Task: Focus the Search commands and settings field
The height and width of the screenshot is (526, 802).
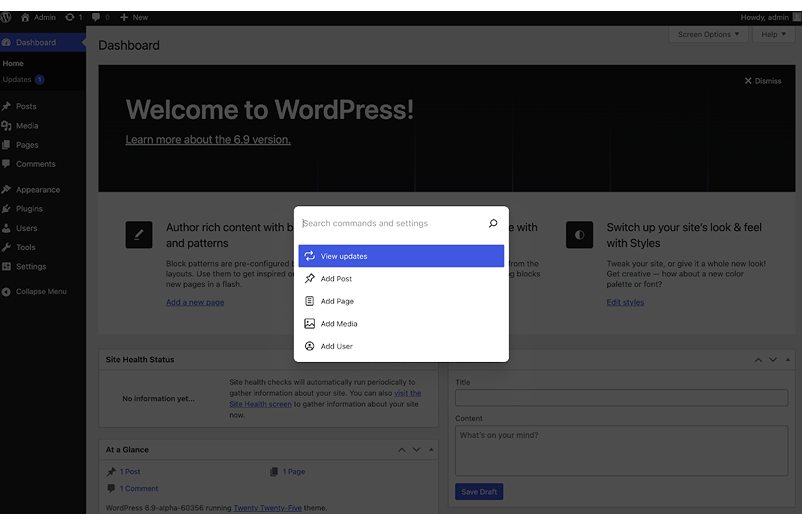Action: click(393, 223)
